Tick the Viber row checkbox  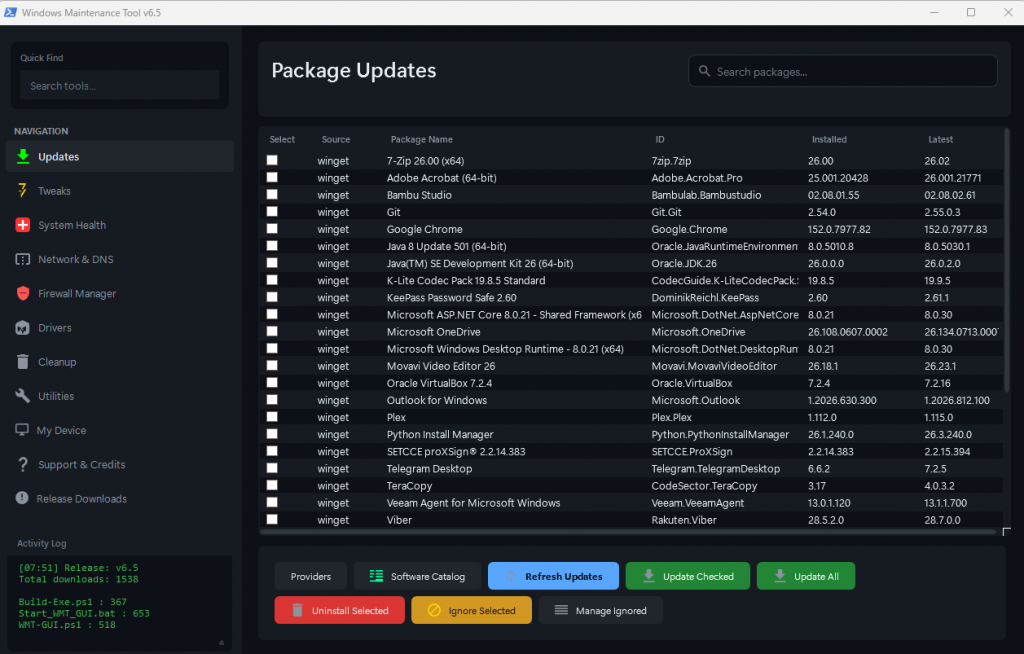click(x=272, y=519)
